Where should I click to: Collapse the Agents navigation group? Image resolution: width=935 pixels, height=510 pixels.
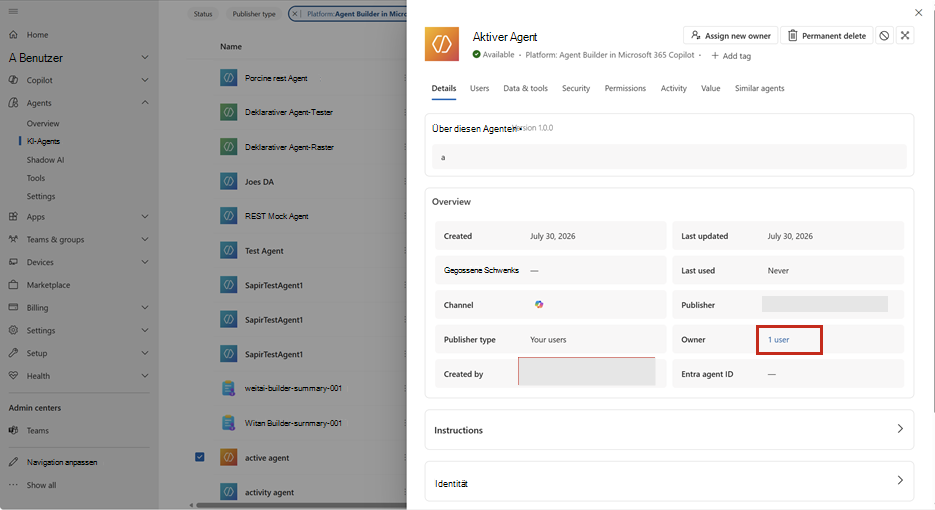coord(145,103)
